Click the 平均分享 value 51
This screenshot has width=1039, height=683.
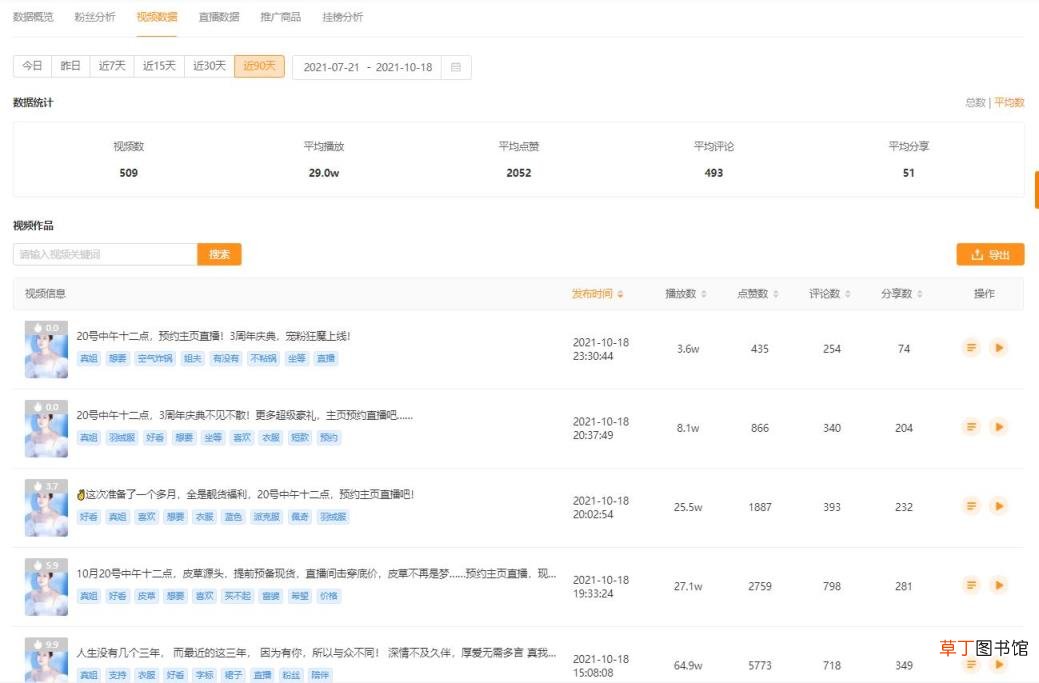(908, 173)
